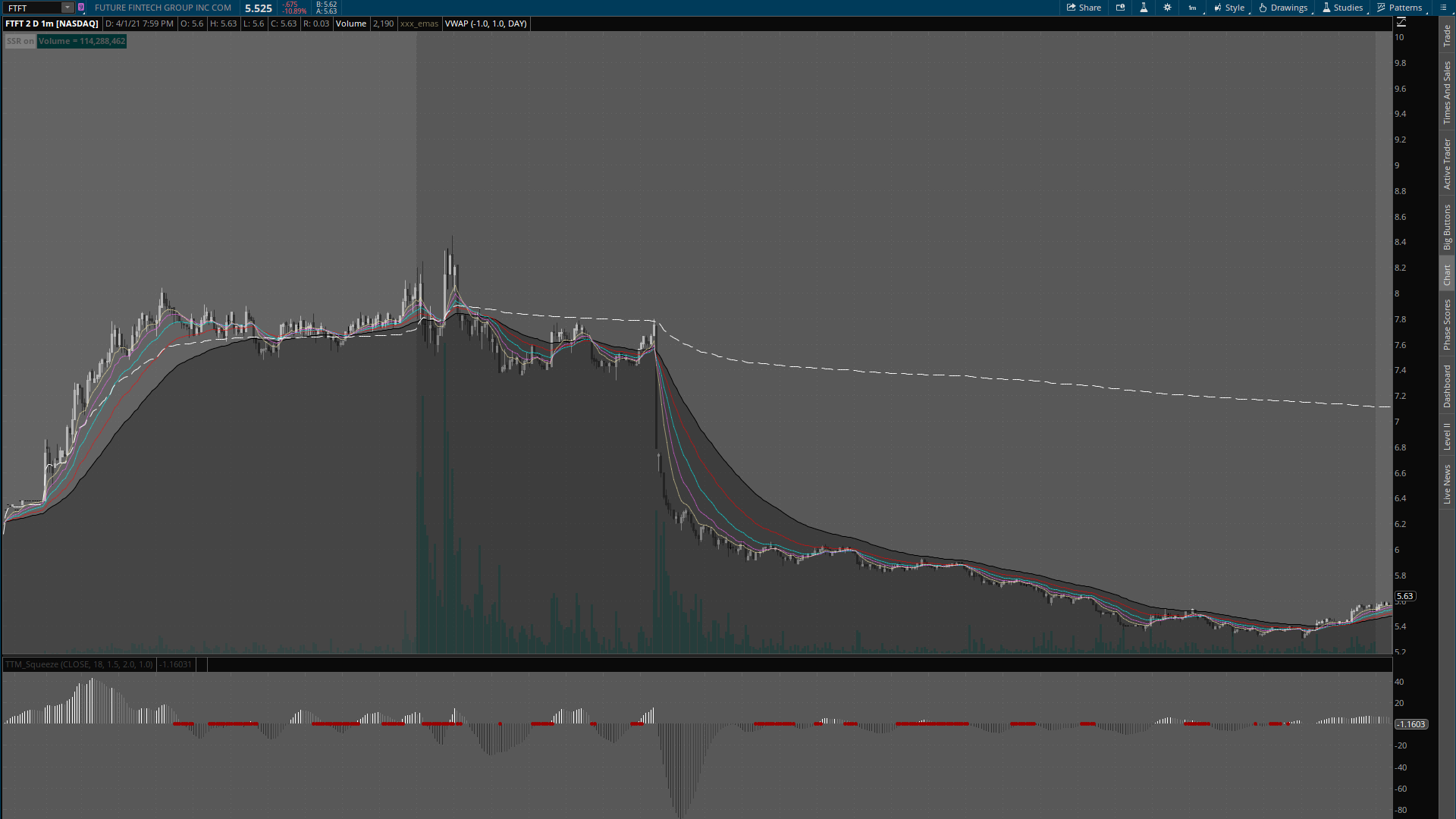The height and width of the screenshot is (819, 1456).
Task: Click the FTFT symbol input field
Action: (x=32, y=8)
